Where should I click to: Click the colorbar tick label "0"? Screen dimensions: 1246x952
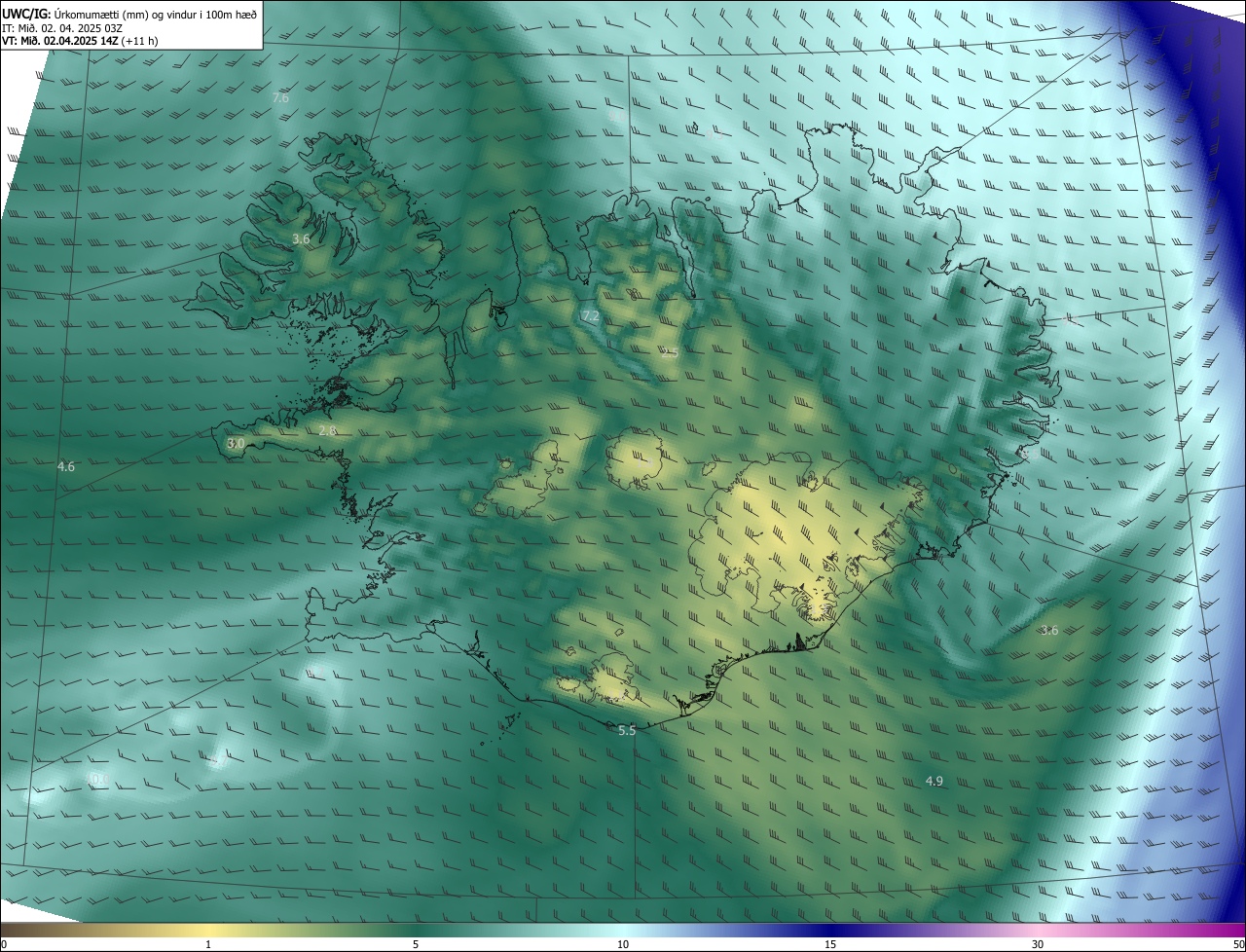(4, 944)
